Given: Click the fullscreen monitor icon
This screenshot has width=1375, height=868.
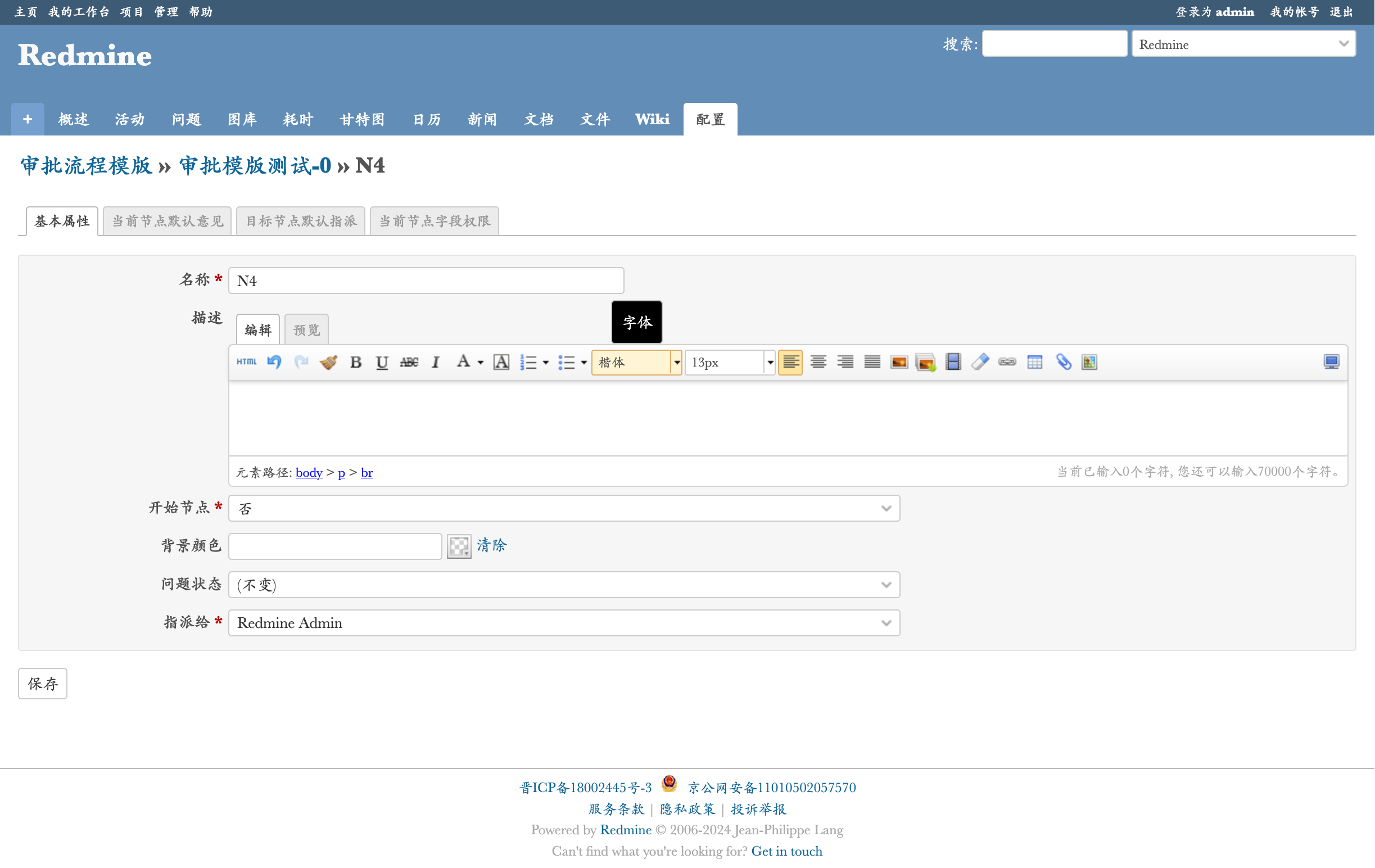Looking at the screenshot, I should 1331,362.
